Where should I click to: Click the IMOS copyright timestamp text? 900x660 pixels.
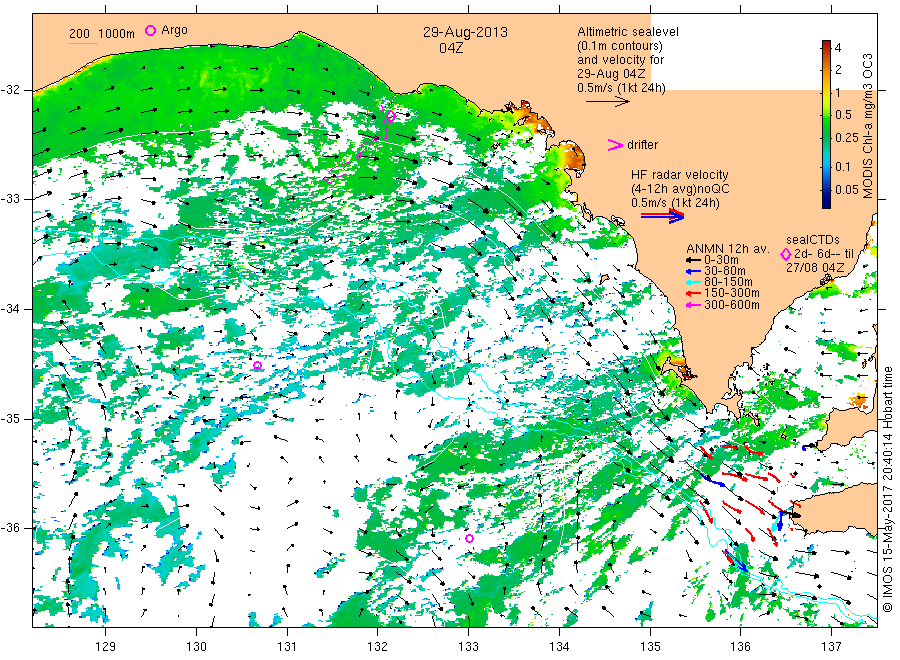pyautogui.click(x=888, y=489)
